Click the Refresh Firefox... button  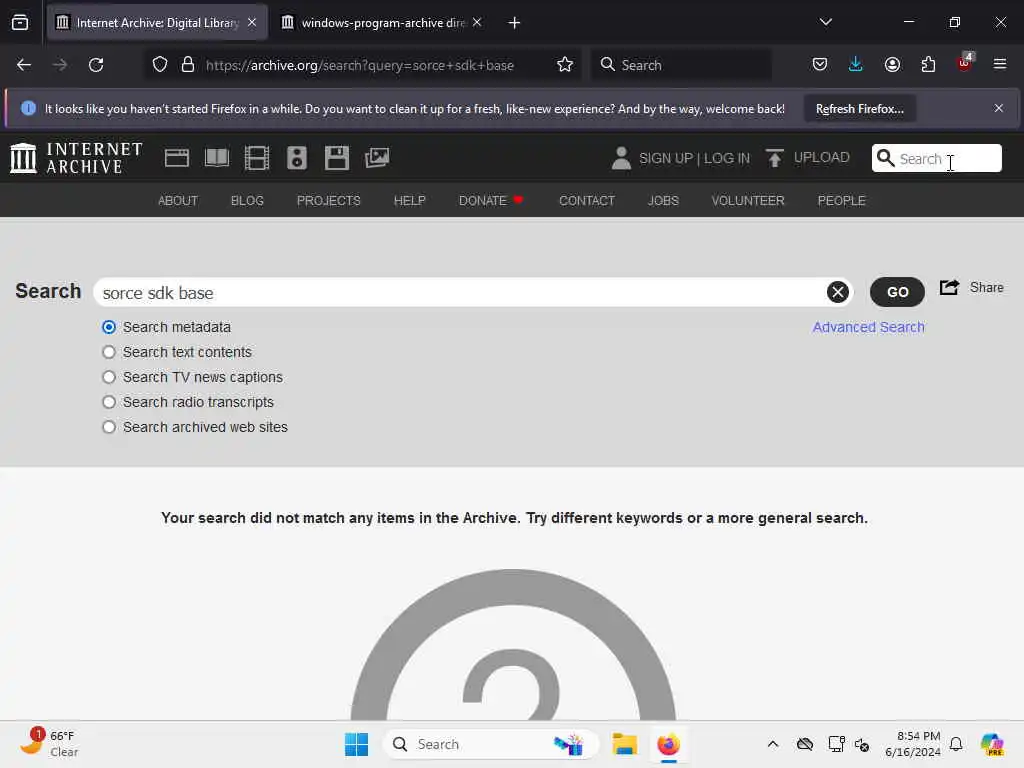(859, 108)
